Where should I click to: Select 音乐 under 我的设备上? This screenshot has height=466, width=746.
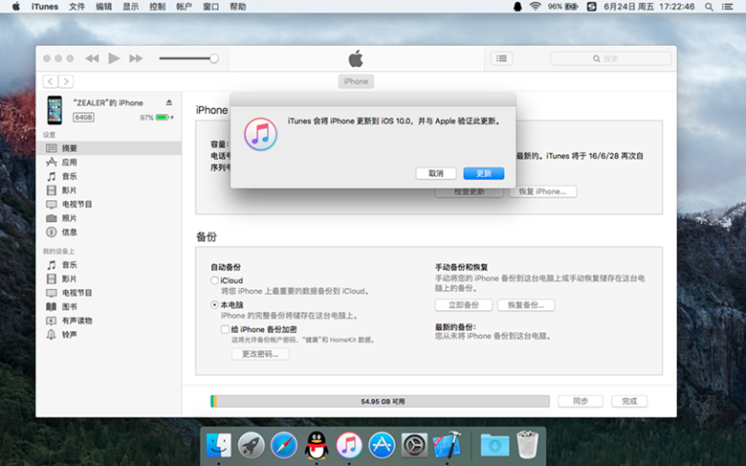click(x=109, y=265)
